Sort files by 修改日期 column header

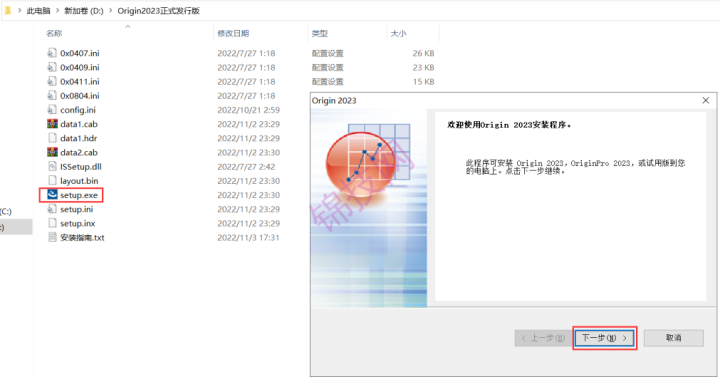233,33
